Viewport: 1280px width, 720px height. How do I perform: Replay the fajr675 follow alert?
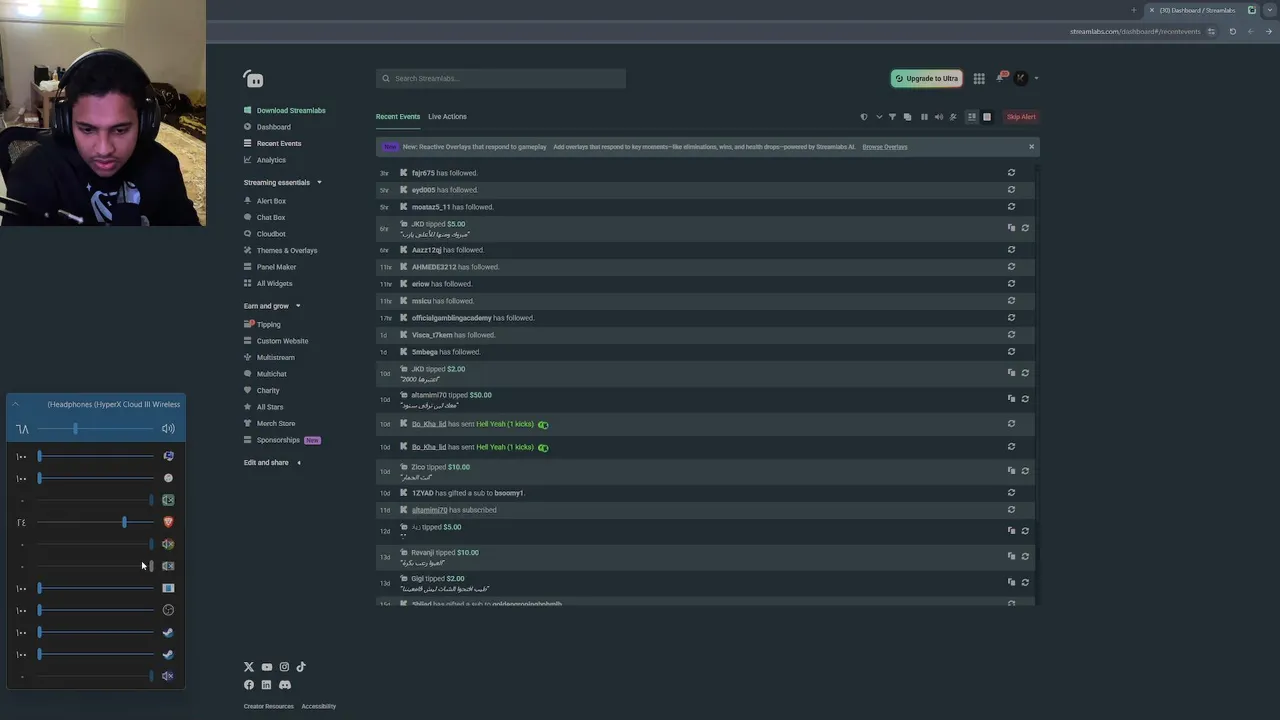click(x=1011, y=173)
